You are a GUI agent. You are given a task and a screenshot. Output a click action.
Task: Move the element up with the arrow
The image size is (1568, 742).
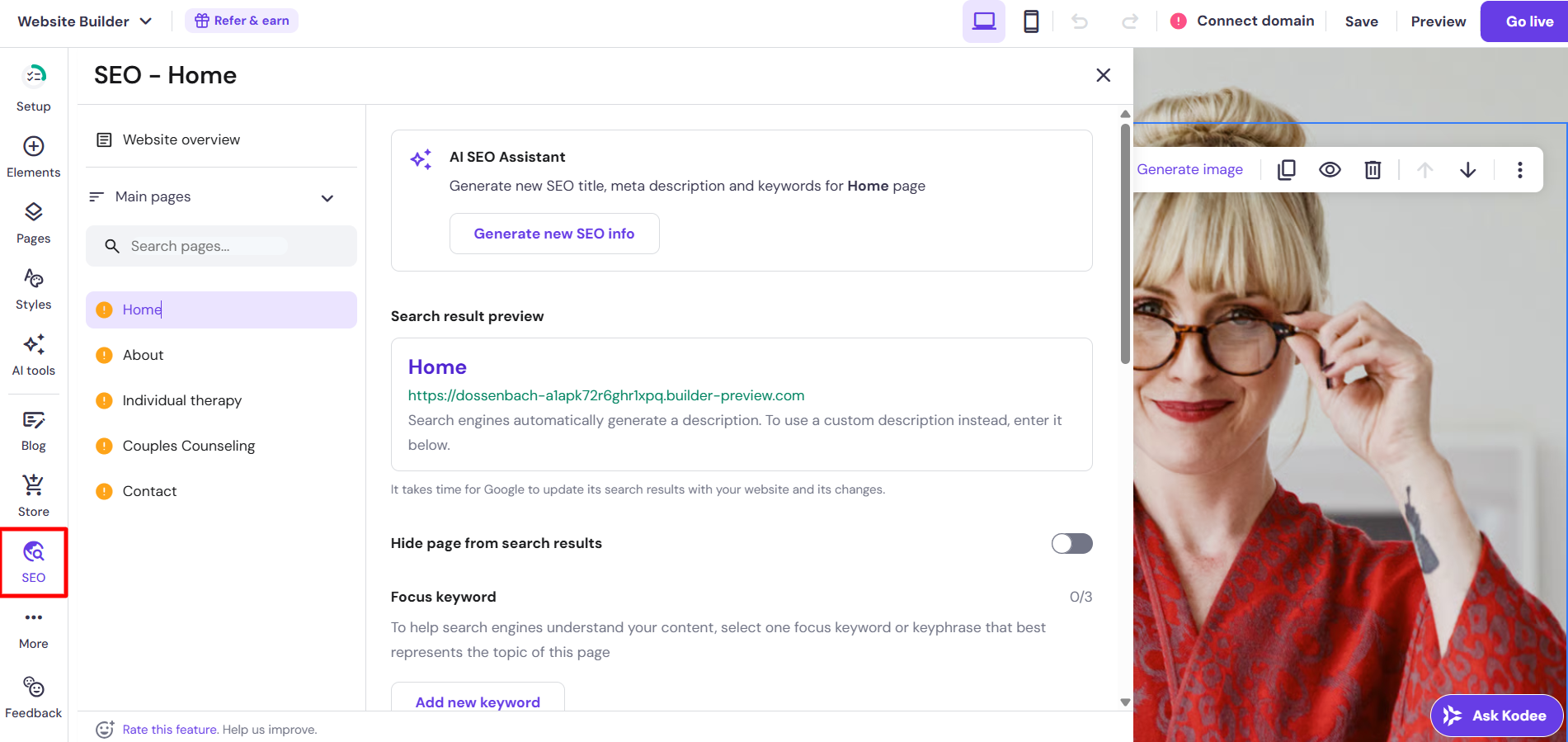pyautogui.click(x=1424, y=169)
